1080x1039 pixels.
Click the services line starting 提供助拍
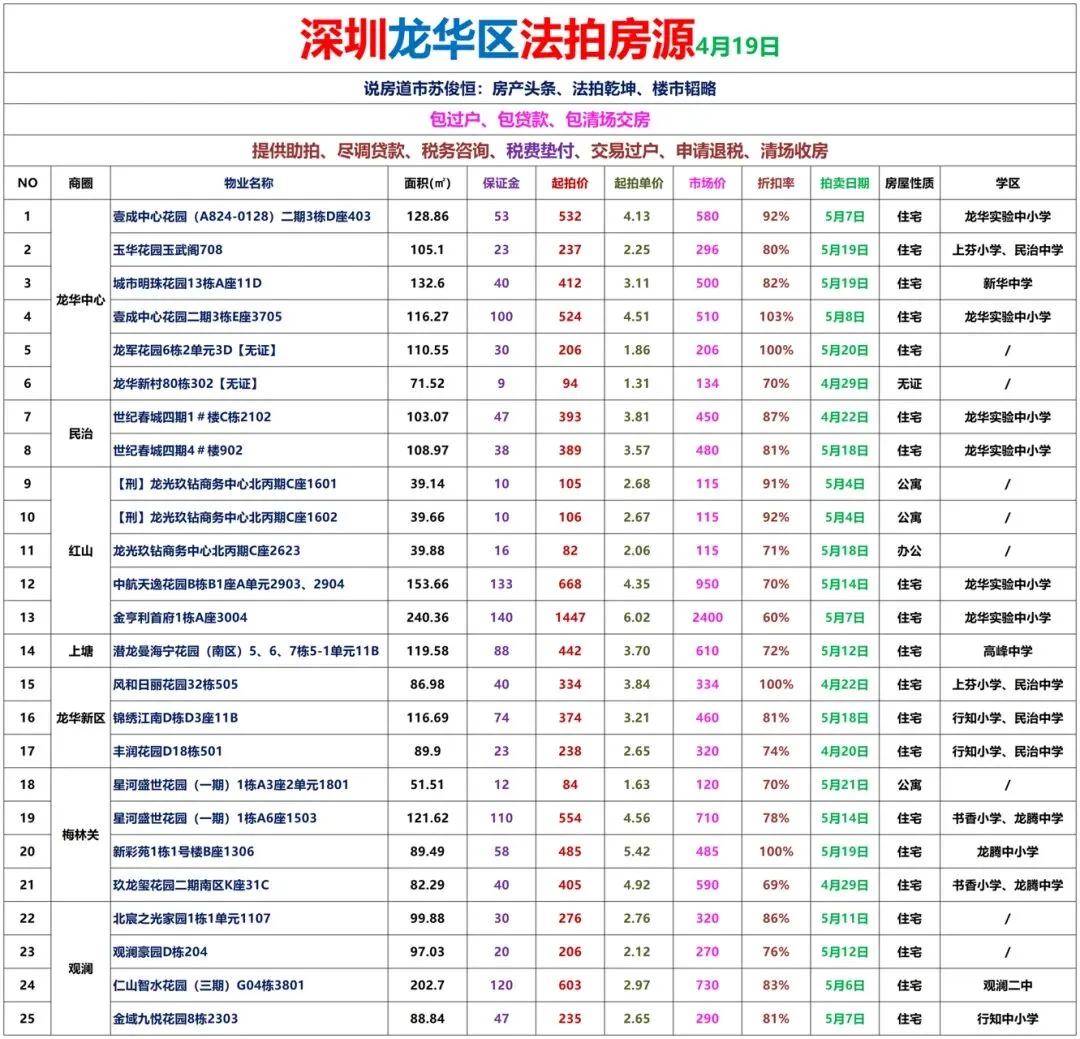(x=540, y=150)
